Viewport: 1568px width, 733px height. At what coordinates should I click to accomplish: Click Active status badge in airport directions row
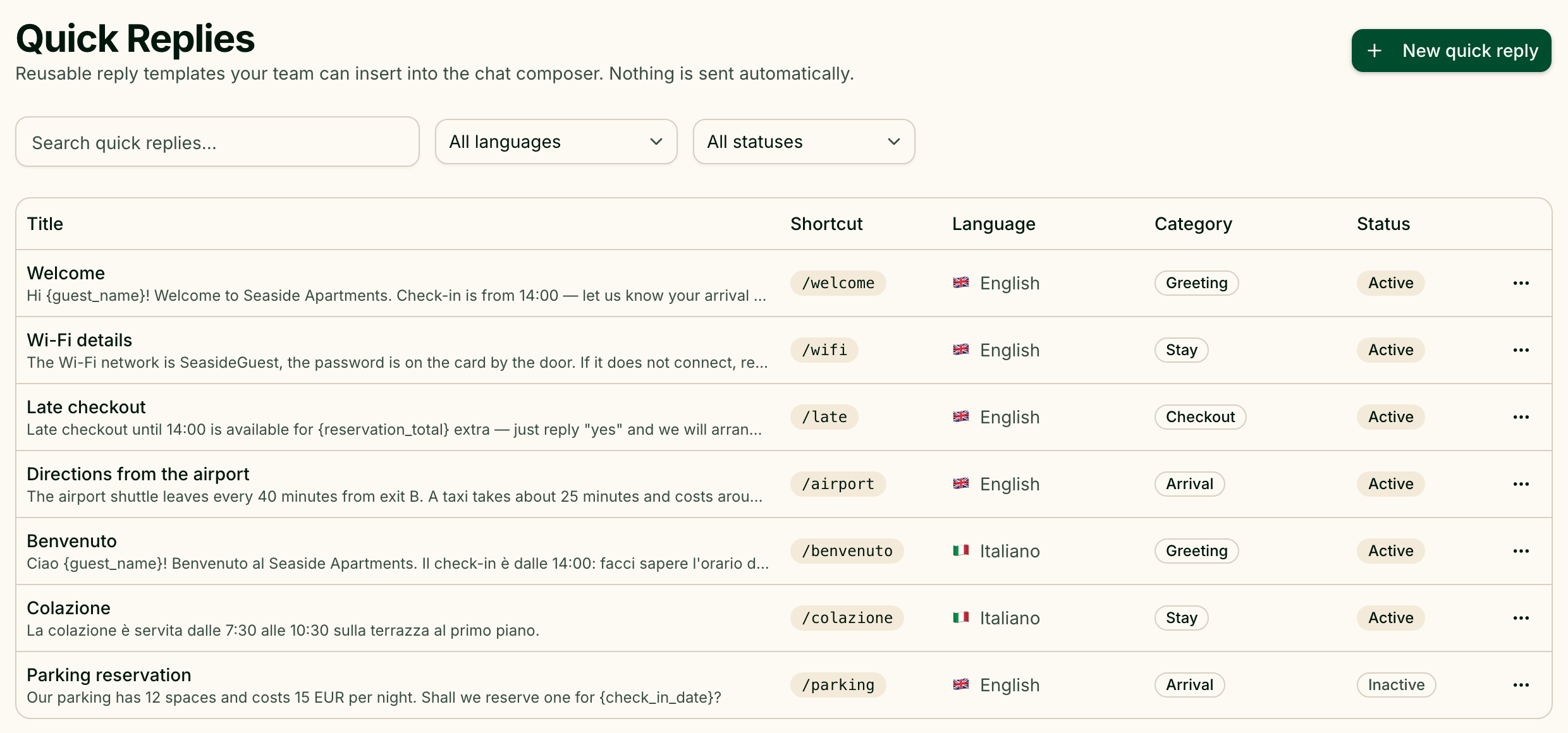pos(1390,484)
